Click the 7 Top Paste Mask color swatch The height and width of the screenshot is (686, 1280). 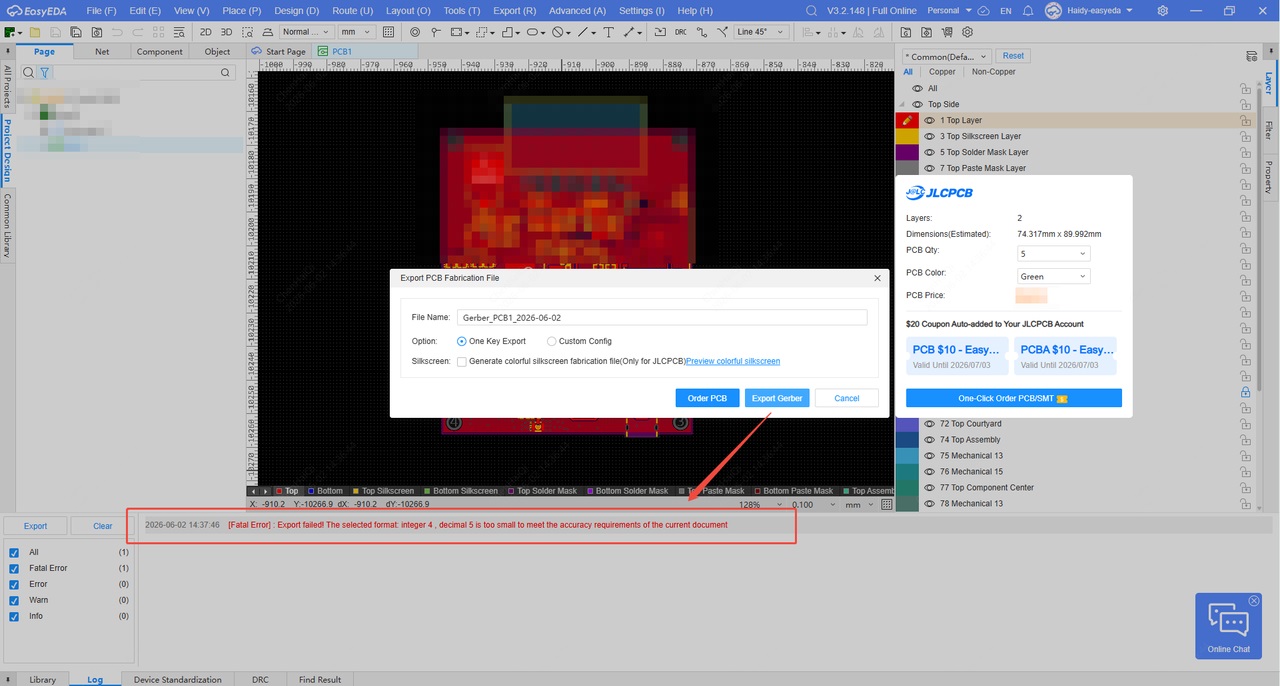pos(907,168)
